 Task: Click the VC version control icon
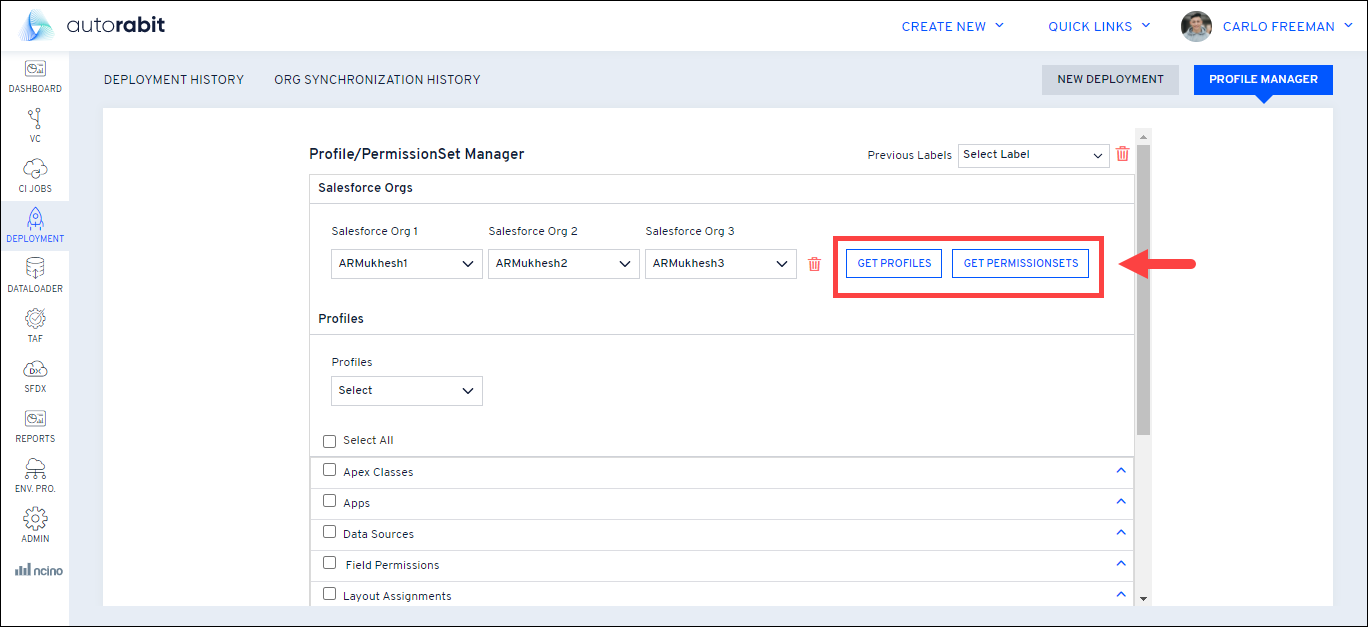coord(35,119)
